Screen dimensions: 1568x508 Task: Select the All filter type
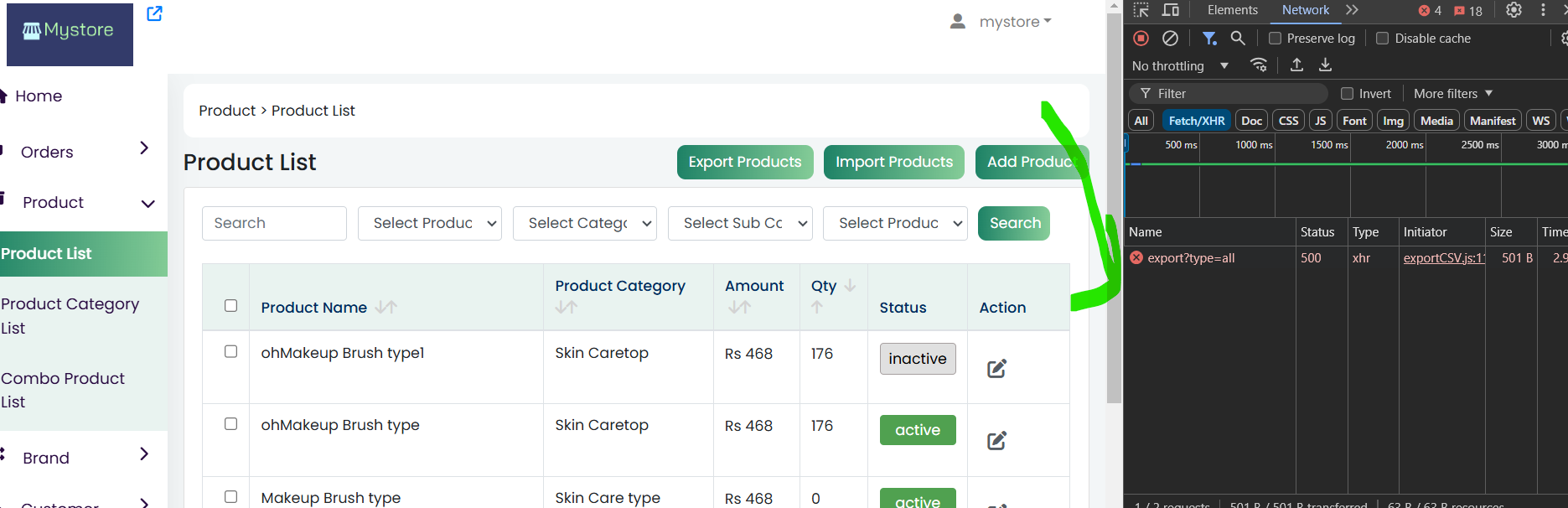click(x=1141, y=121)
